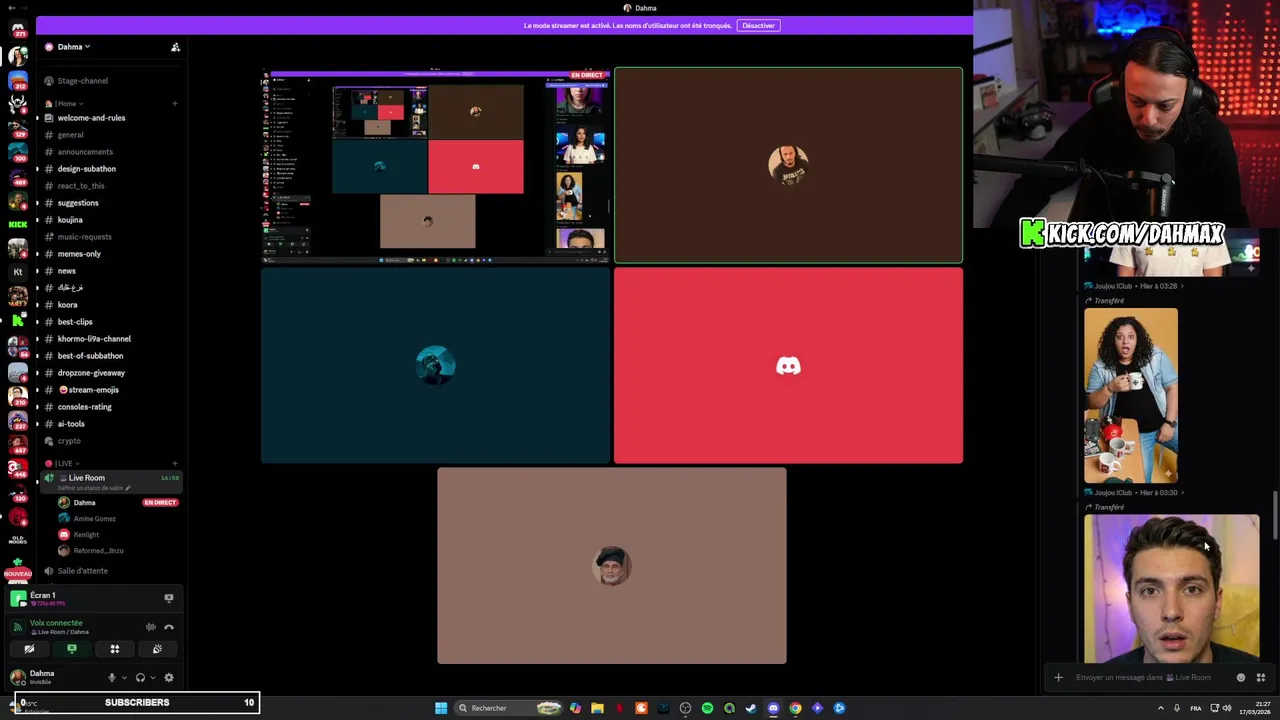The width and height of the screenshot is (1280, 720).
Task: Open the soundboard button in the voice panel
Action: [157, 649]
